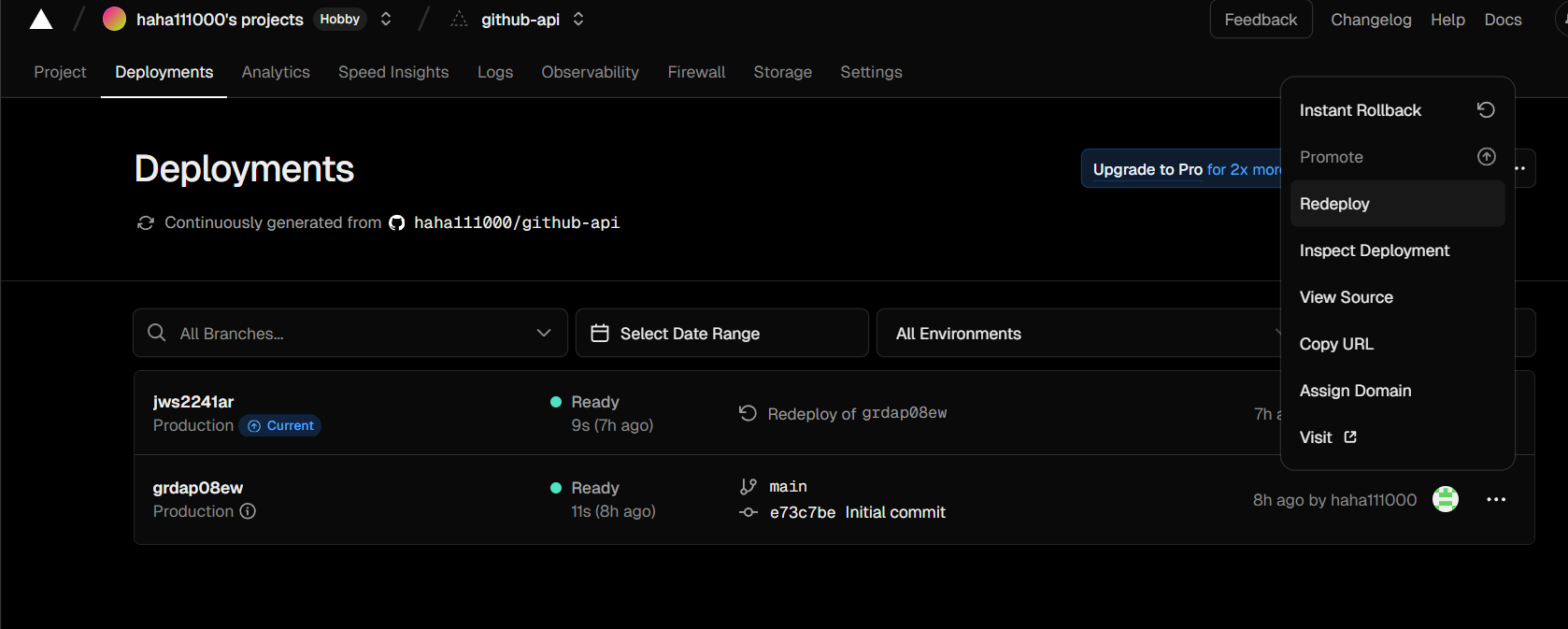The image size is (1568, 629).
Task: Expand the team switcher chevrons
Action: tap(386, 20)
